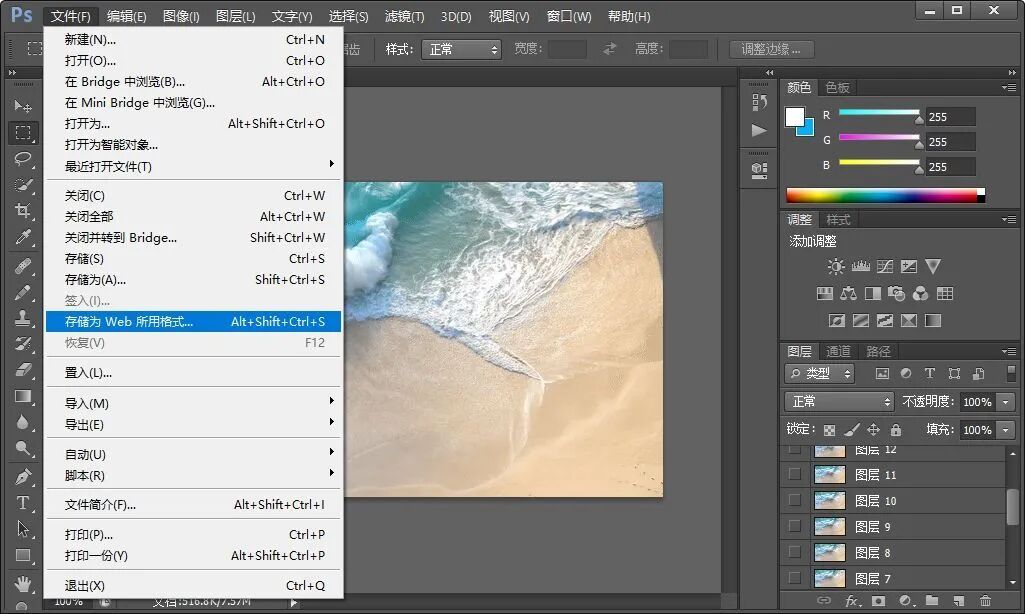Screen dimensions: 1025x614
Task: Toggle lock transparent pixels
Action: tap(829, 430)
